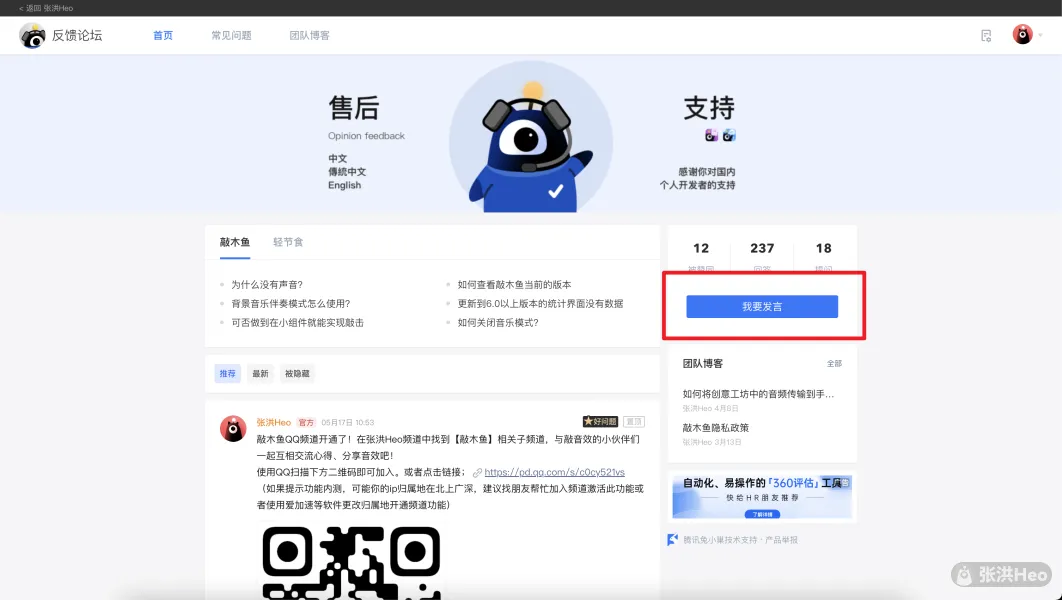
Task: Click the 张洪Heo post author avatar
Action: tap(233, 429)
